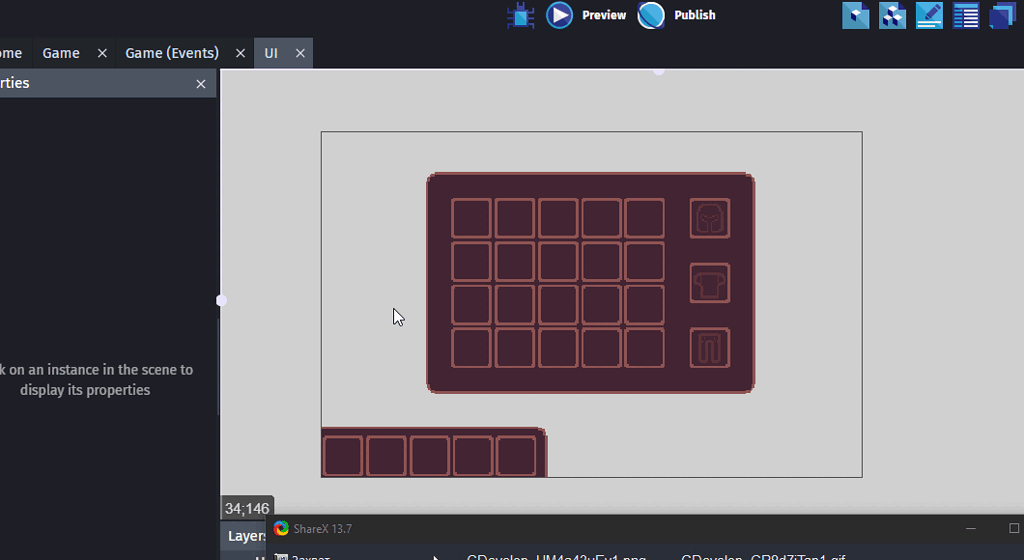
Task: Select the UI tab
Action: click(271, 53)
